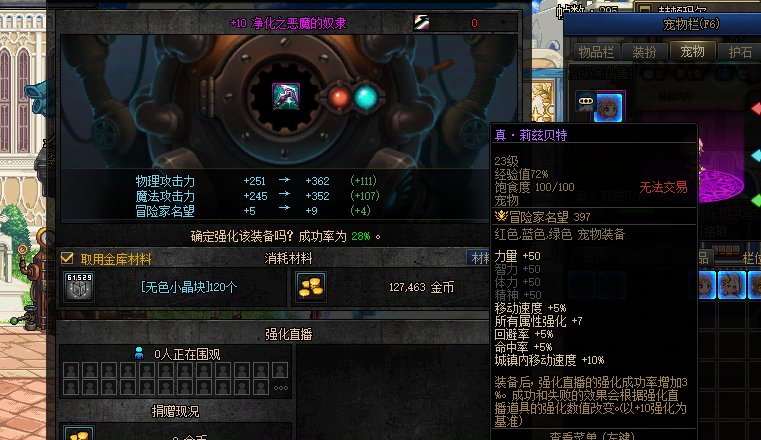This screenshot has height=440, width=761.
Task: Click the cyan gem pet equipment slot
Action: [756, 155]
